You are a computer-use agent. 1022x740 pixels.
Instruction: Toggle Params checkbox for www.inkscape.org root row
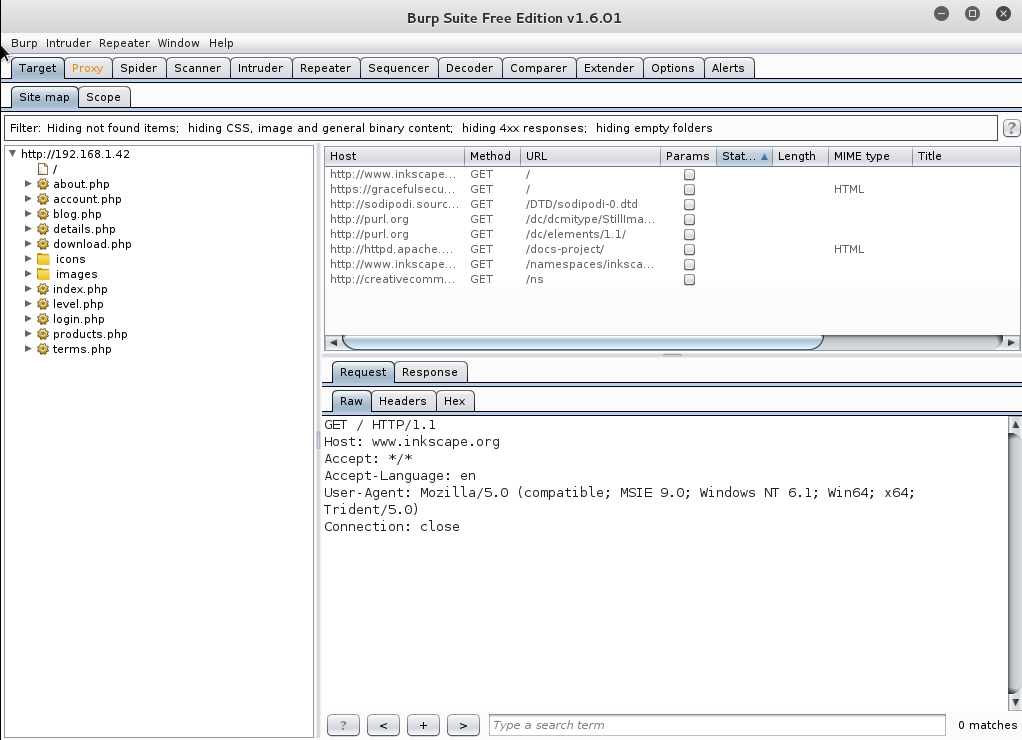tap(689, 174)
